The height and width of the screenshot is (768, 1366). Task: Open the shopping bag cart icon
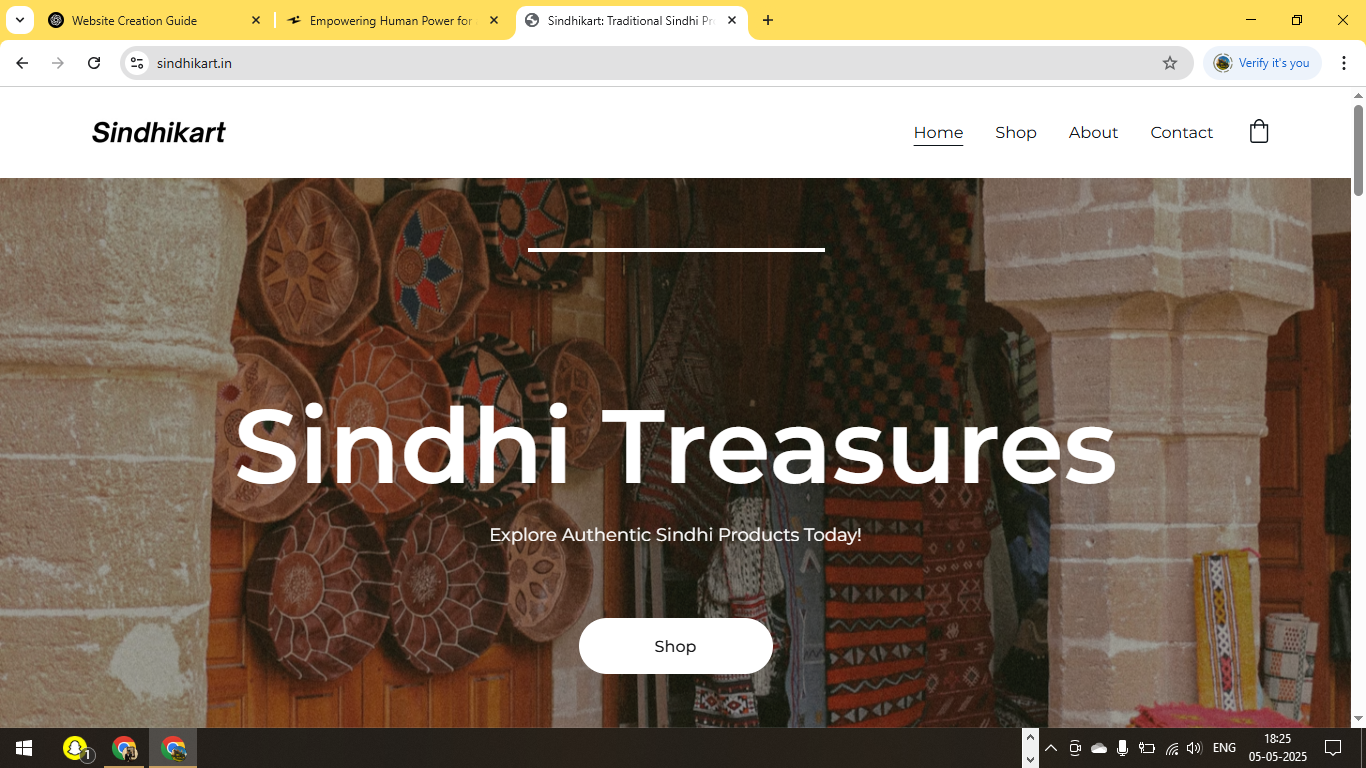1259,132
